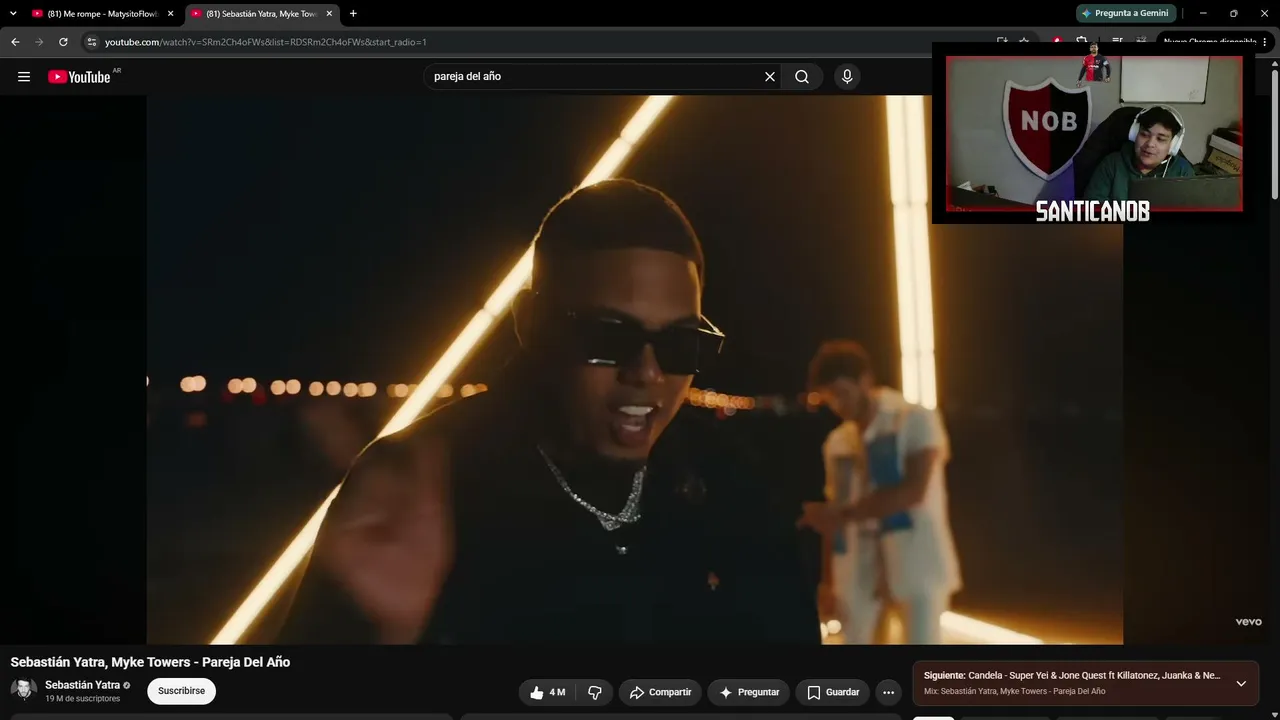Go back with the browser arrow

(x=15, y=42)
